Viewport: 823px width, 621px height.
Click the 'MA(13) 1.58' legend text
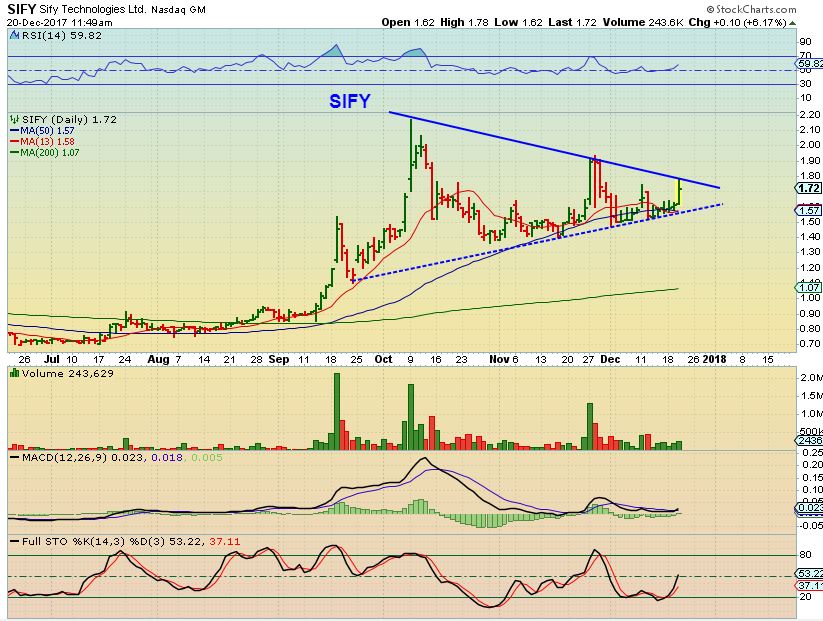pos(47,141)
